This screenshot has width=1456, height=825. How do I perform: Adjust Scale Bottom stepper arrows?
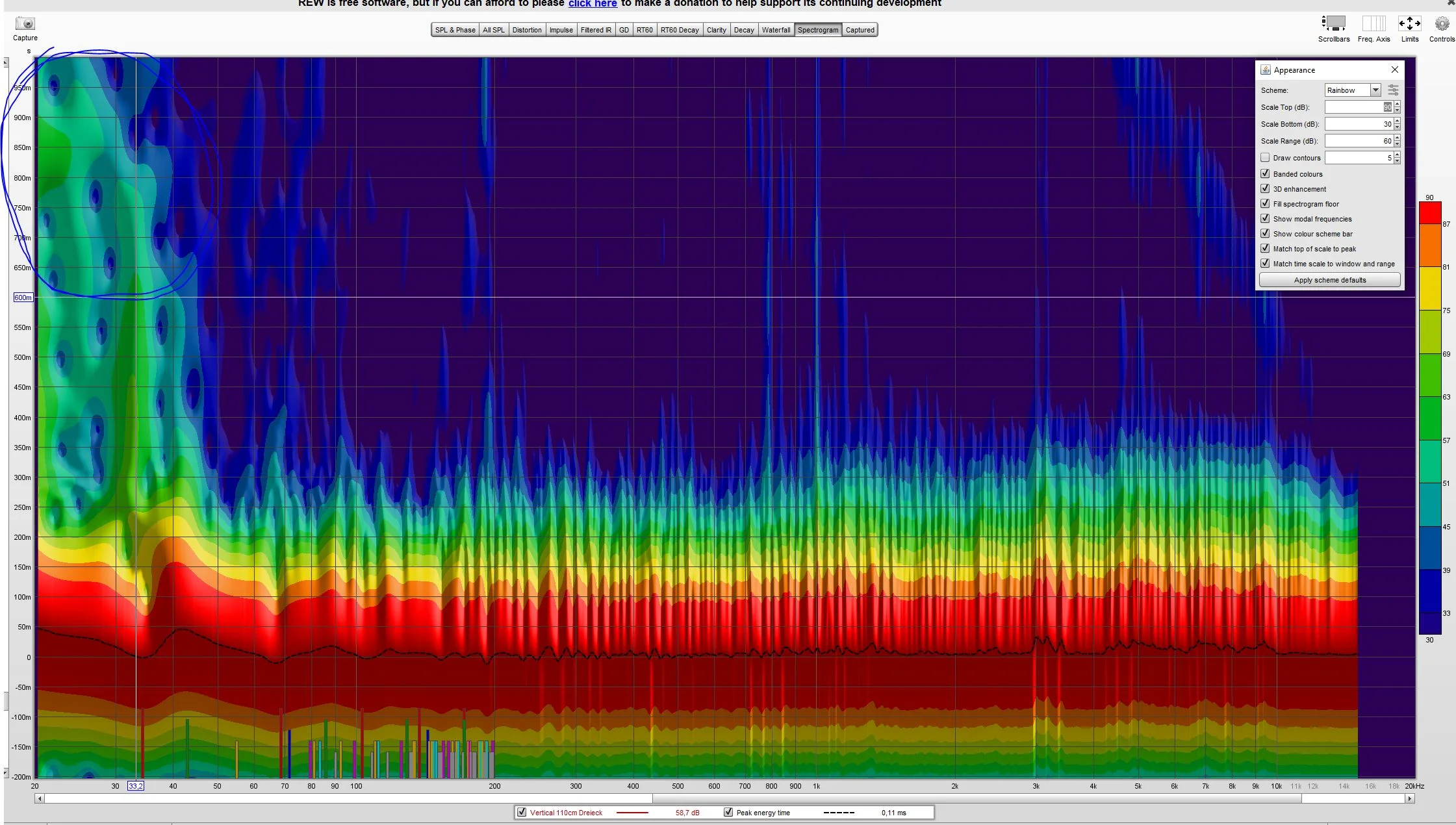point(1397,124)
